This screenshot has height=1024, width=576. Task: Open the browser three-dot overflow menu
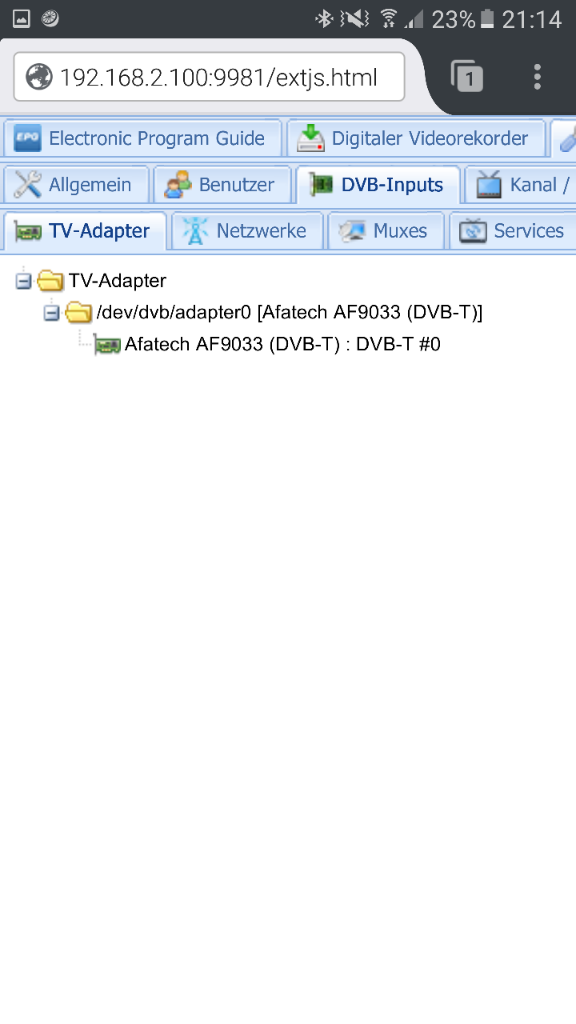click(537, 76)
